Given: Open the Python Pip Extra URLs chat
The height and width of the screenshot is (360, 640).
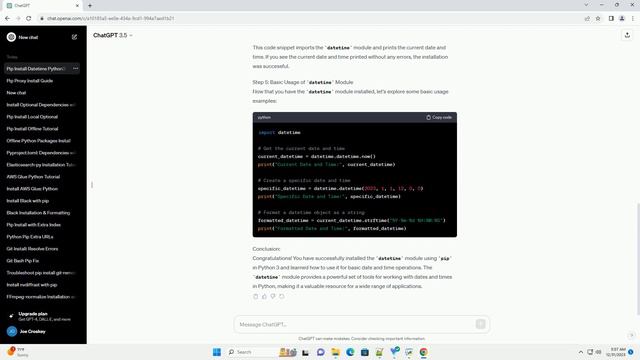Looking at the screenshot, I should point(42,237).
